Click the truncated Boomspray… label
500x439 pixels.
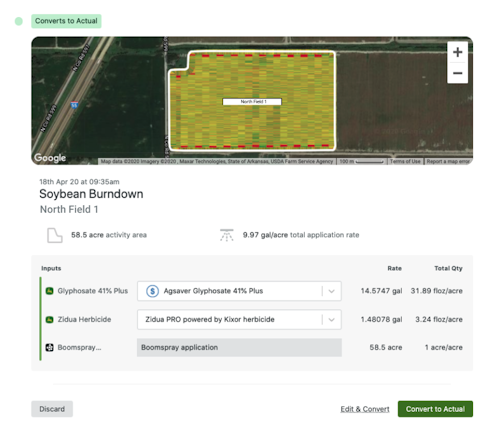[79, 348]
